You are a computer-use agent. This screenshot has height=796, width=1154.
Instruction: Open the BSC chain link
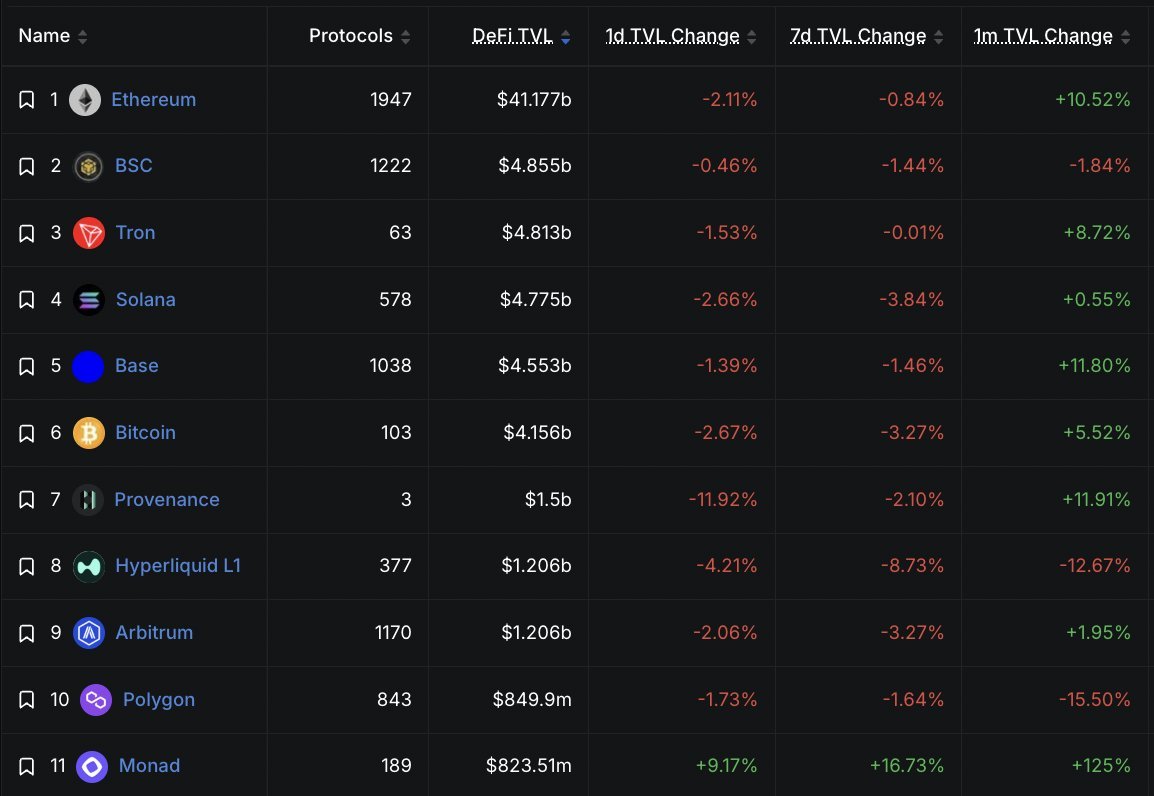[x=134, y=166]
